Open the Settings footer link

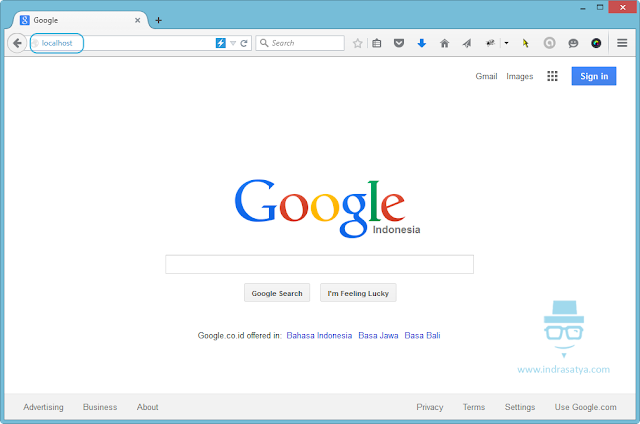pos(520,407)
